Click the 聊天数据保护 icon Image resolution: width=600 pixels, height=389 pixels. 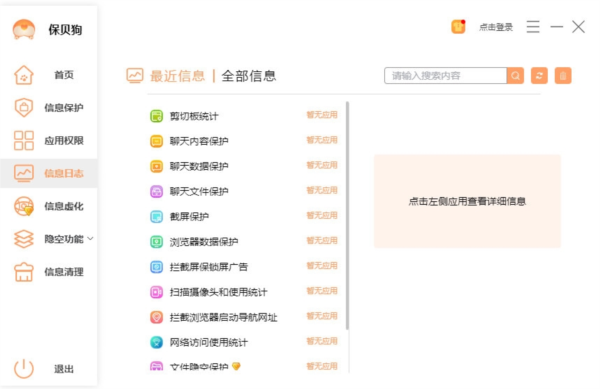point(156,166)
